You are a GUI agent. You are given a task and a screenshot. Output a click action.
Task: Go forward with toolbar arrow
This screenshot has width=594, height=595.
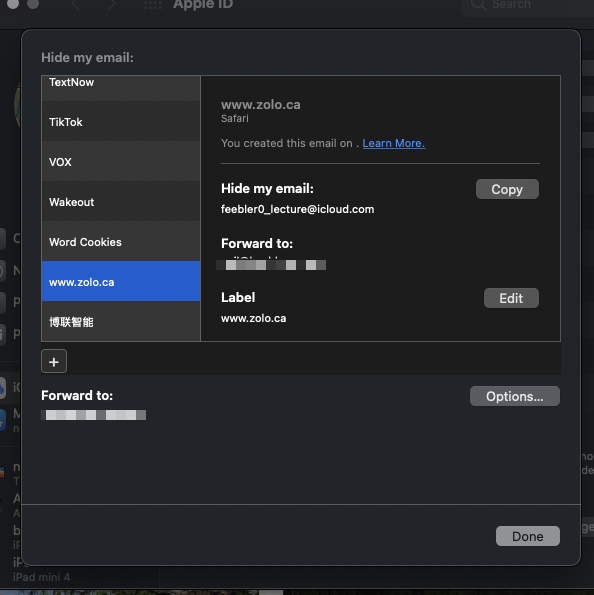[x=112, y=5]
